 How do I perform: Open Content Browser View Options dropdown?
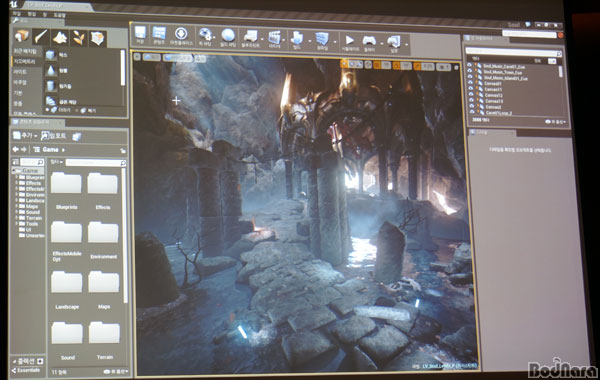(116, 371)
